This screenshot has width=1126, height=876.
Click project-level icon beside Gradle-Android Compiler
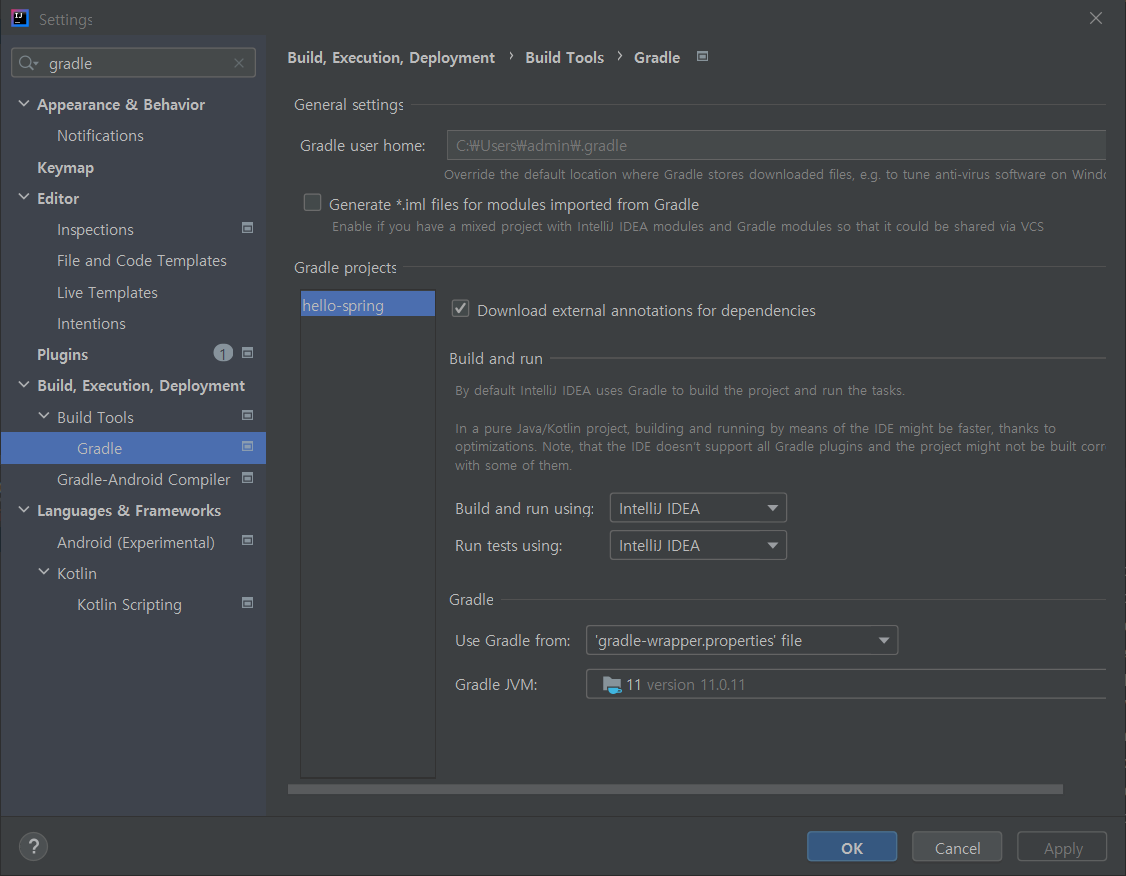pos(247,478)
